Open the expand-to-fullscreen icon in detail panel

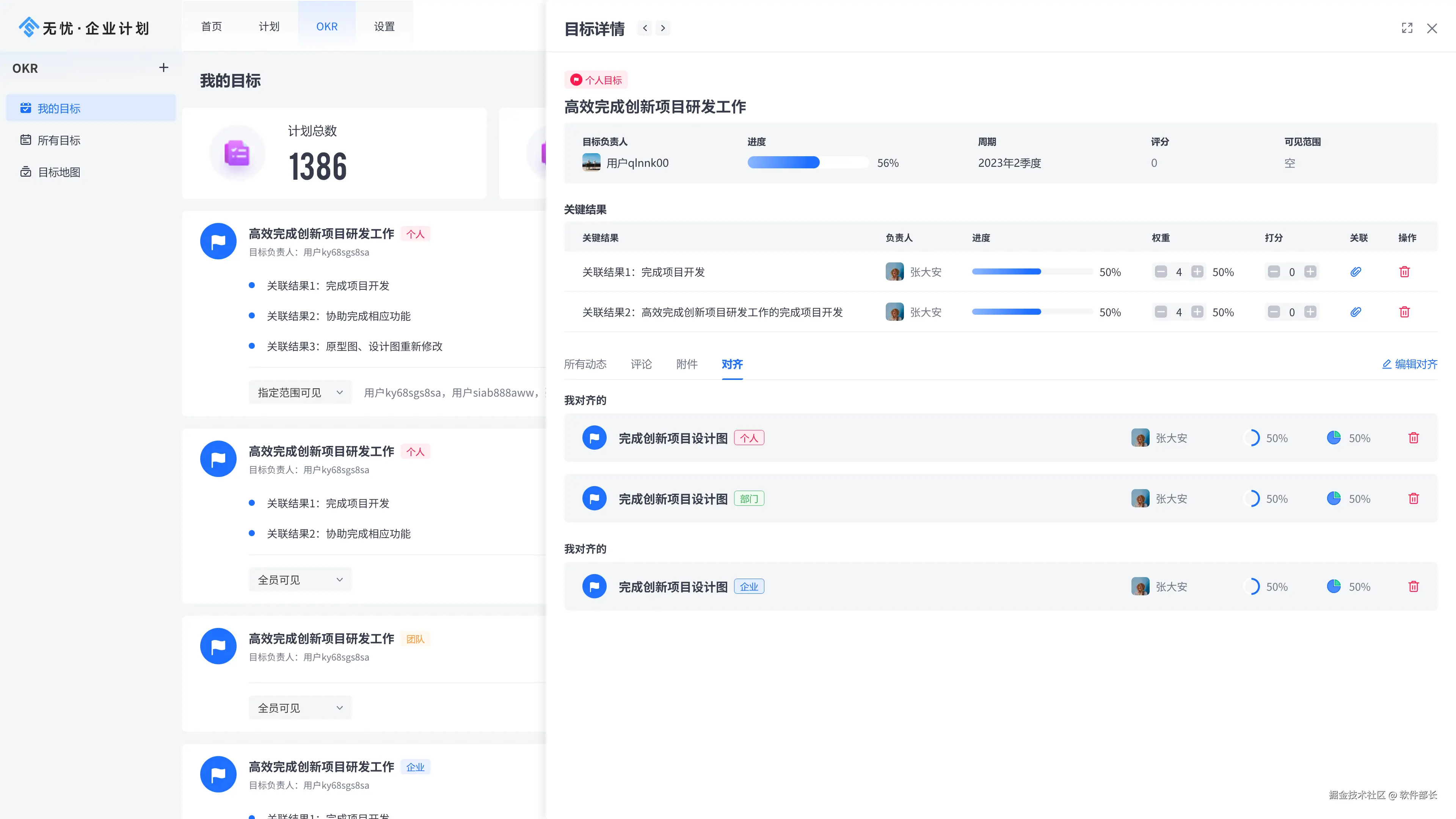(x=1407, y=28)
